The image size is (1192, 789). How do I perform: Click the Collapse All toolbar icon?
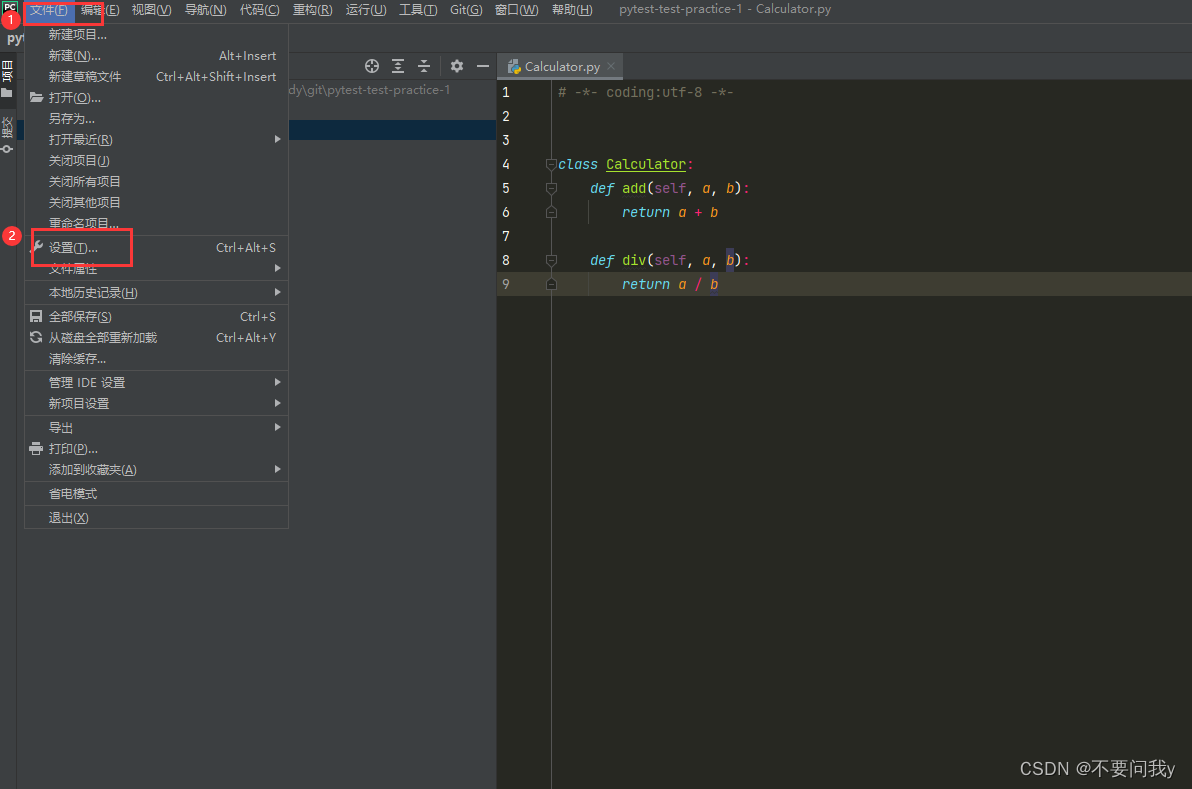[x=424, y=66]
